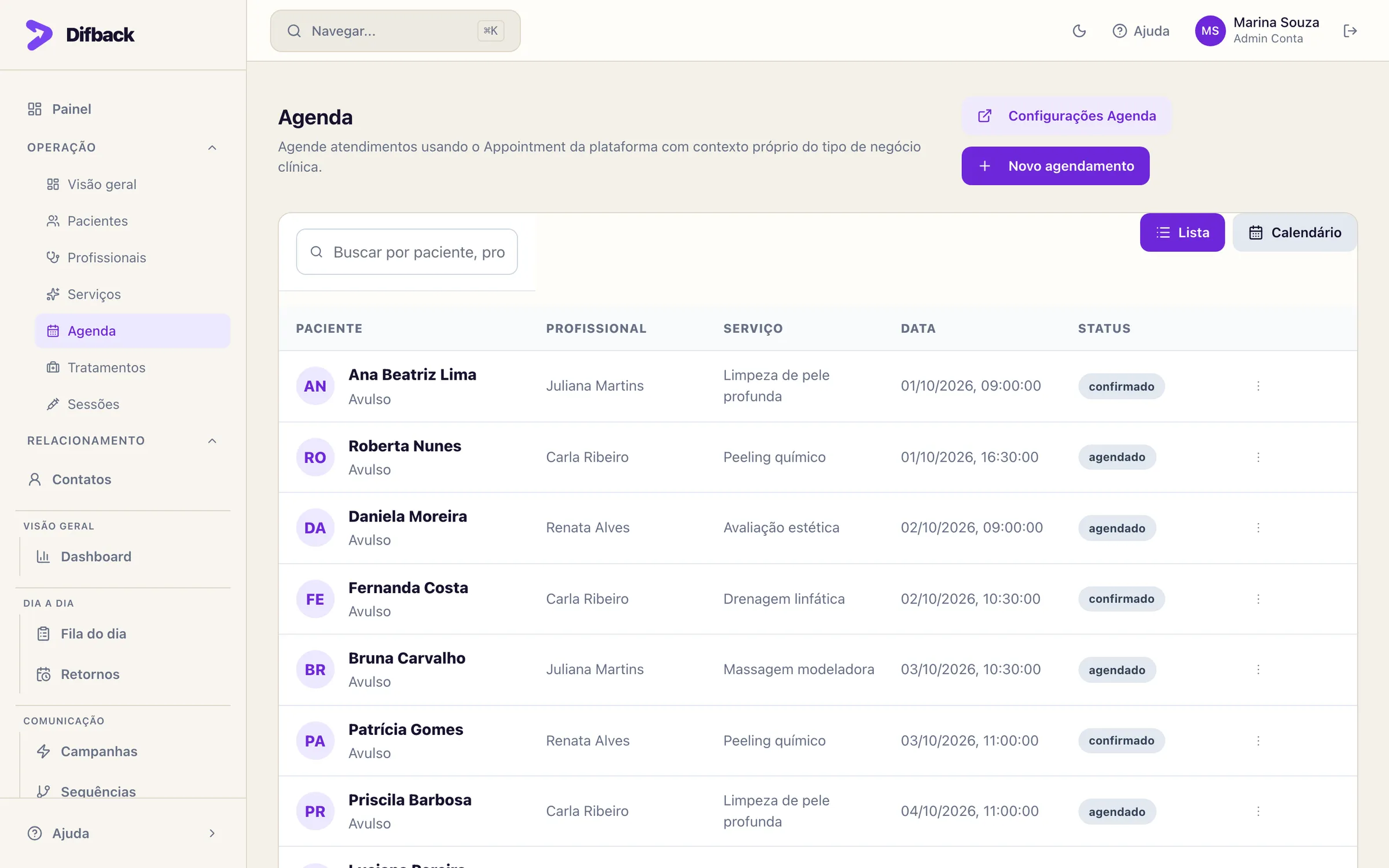Open row actions menu for Patrícia Gomes

coord(1258,741)
